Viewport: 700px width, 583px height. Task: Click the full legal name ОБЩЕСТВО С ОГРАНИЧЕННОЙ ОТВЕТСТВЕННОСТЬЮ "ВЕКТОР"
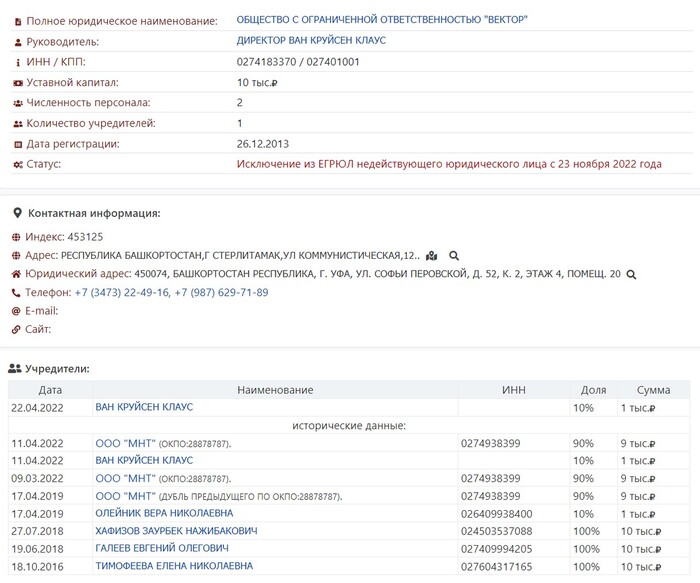click(x=383, y=20)
